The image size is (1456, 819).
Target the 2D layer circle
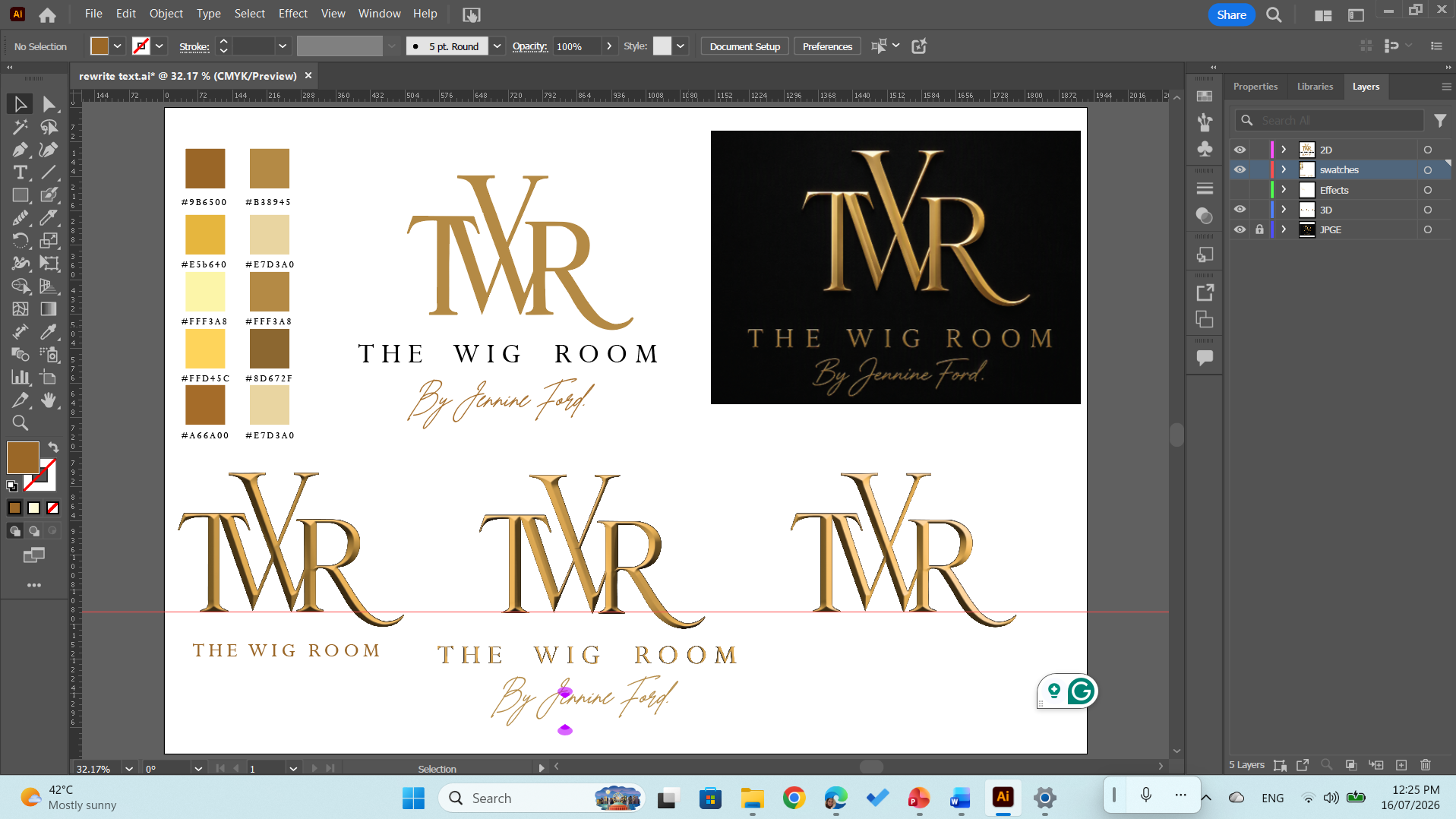1428,150
